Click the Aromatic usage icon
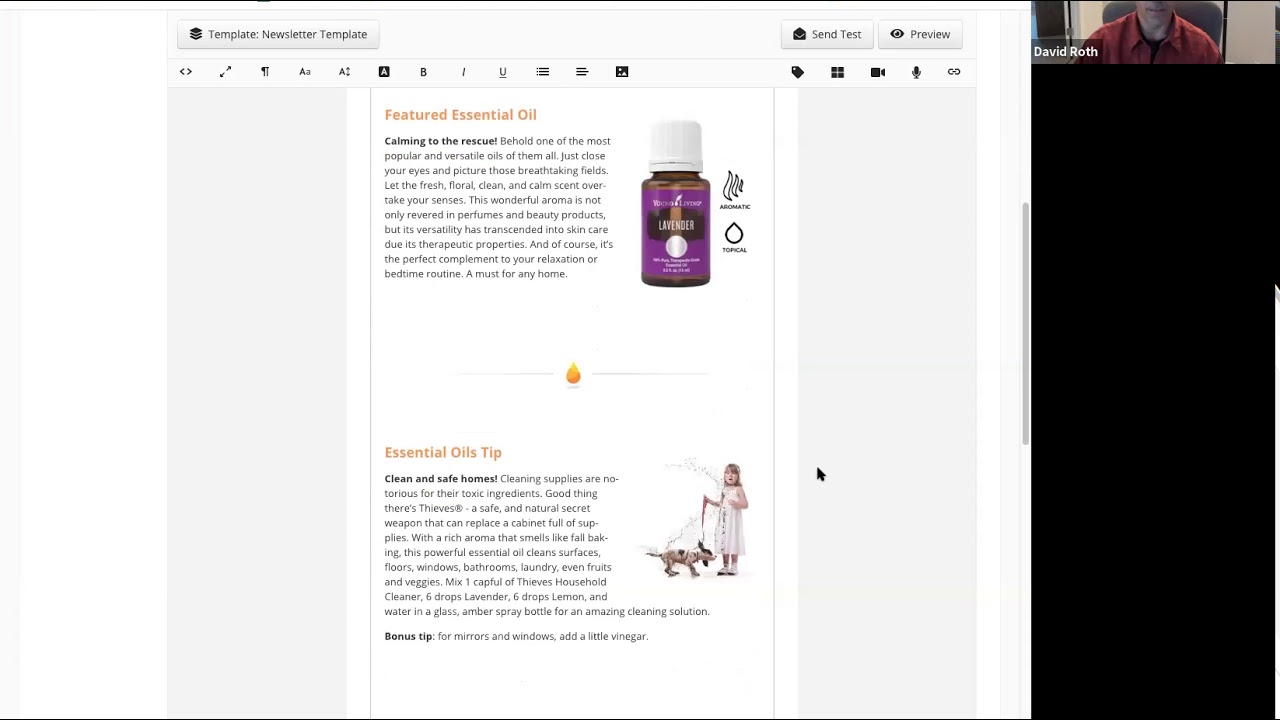The height and width of the screenshot is (720, 1280). [x=735, y=190]
